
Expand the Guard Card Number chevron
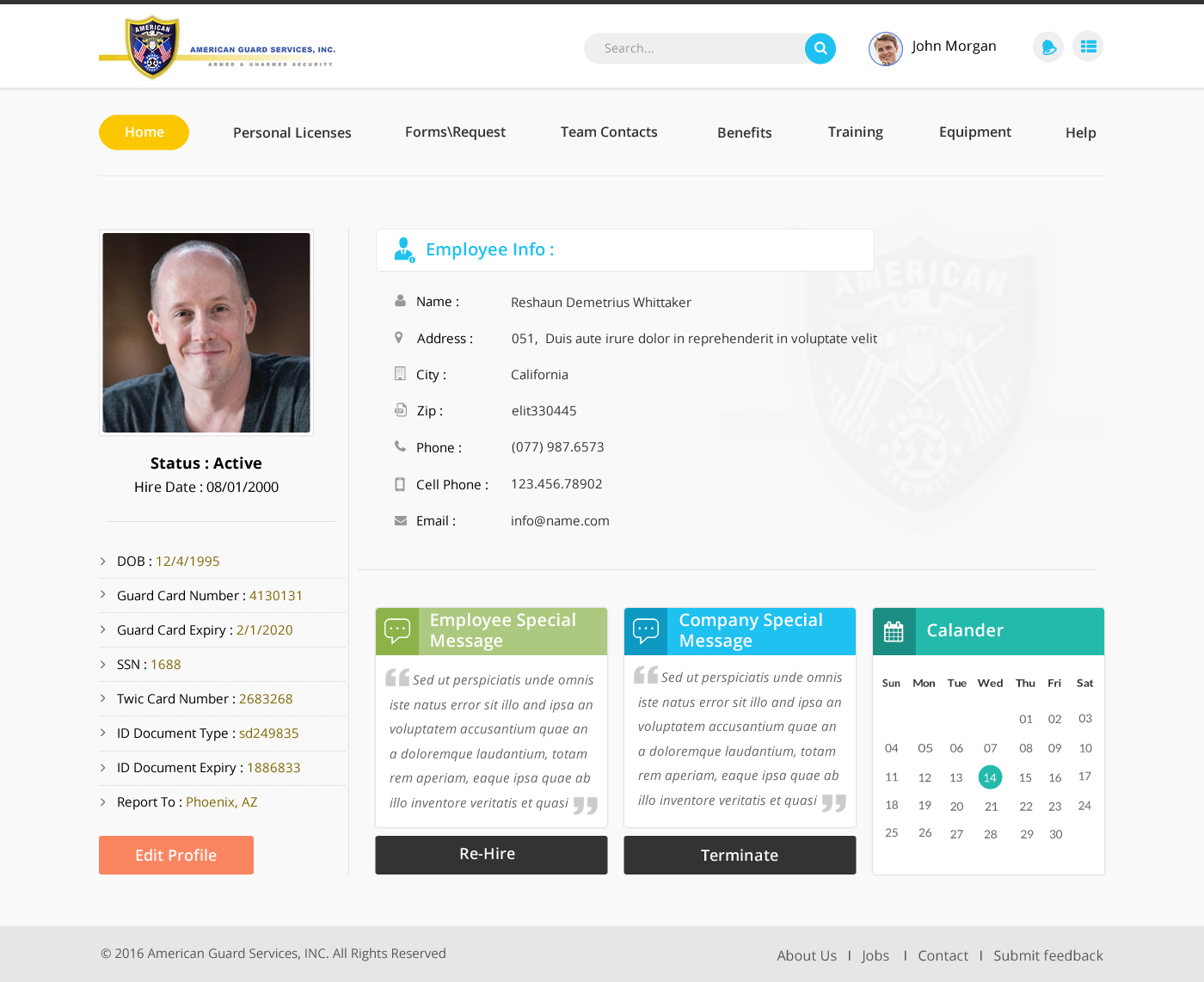click(x=102, y=595)
